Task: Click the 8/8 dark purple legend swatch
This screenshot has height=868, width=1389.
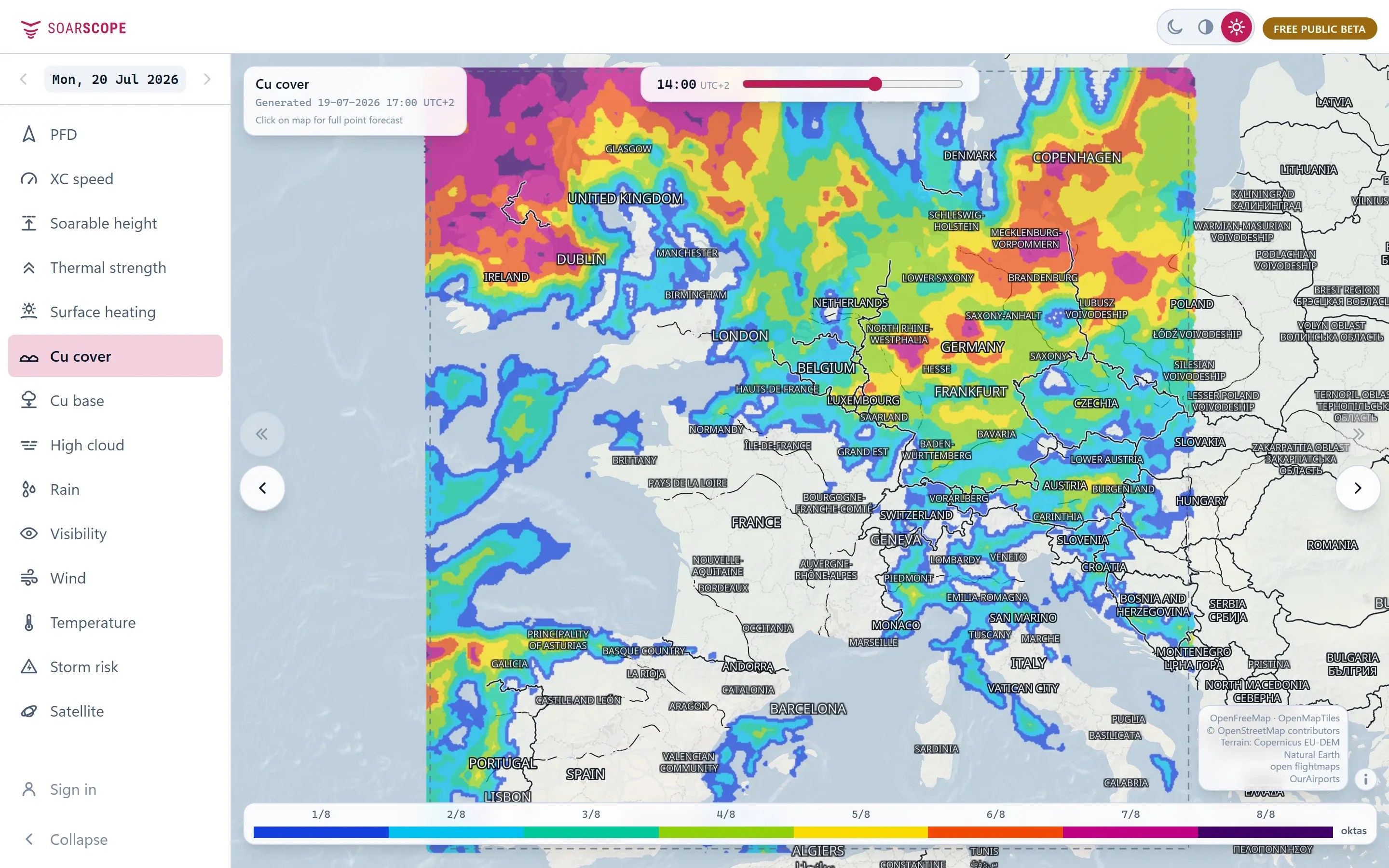Action: [x=1265, y=832]
